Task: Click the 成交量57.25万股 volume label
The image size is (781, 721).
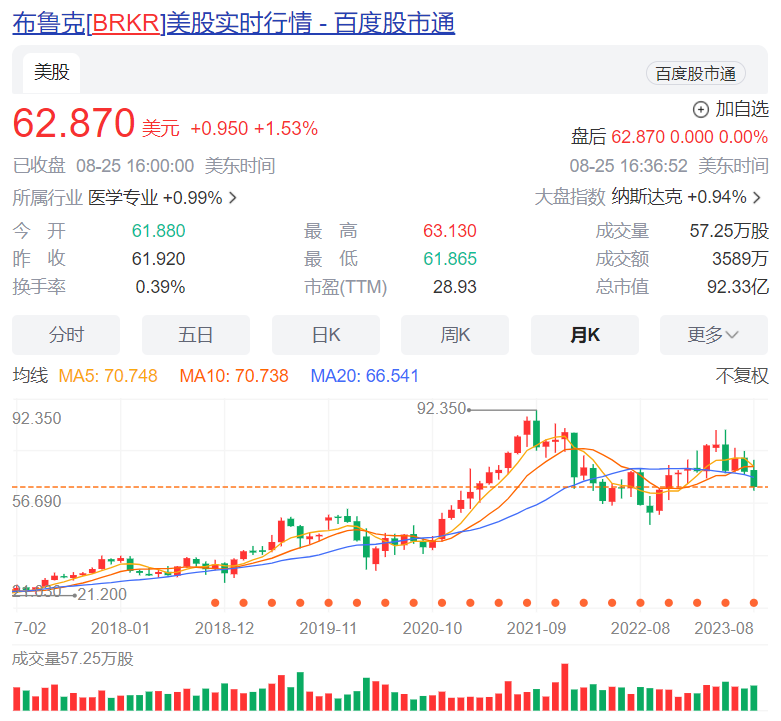Action: (x=73, y=659)
